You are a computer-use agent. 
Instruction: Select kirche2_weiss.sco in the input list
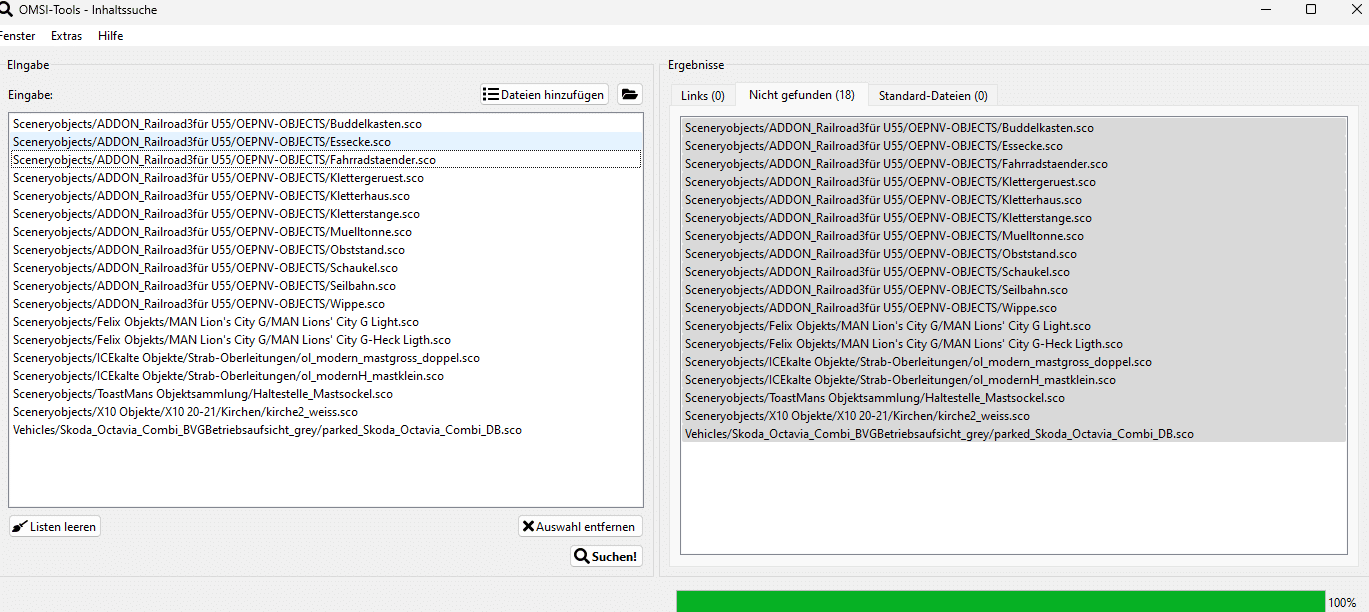(x=185, y=412)
